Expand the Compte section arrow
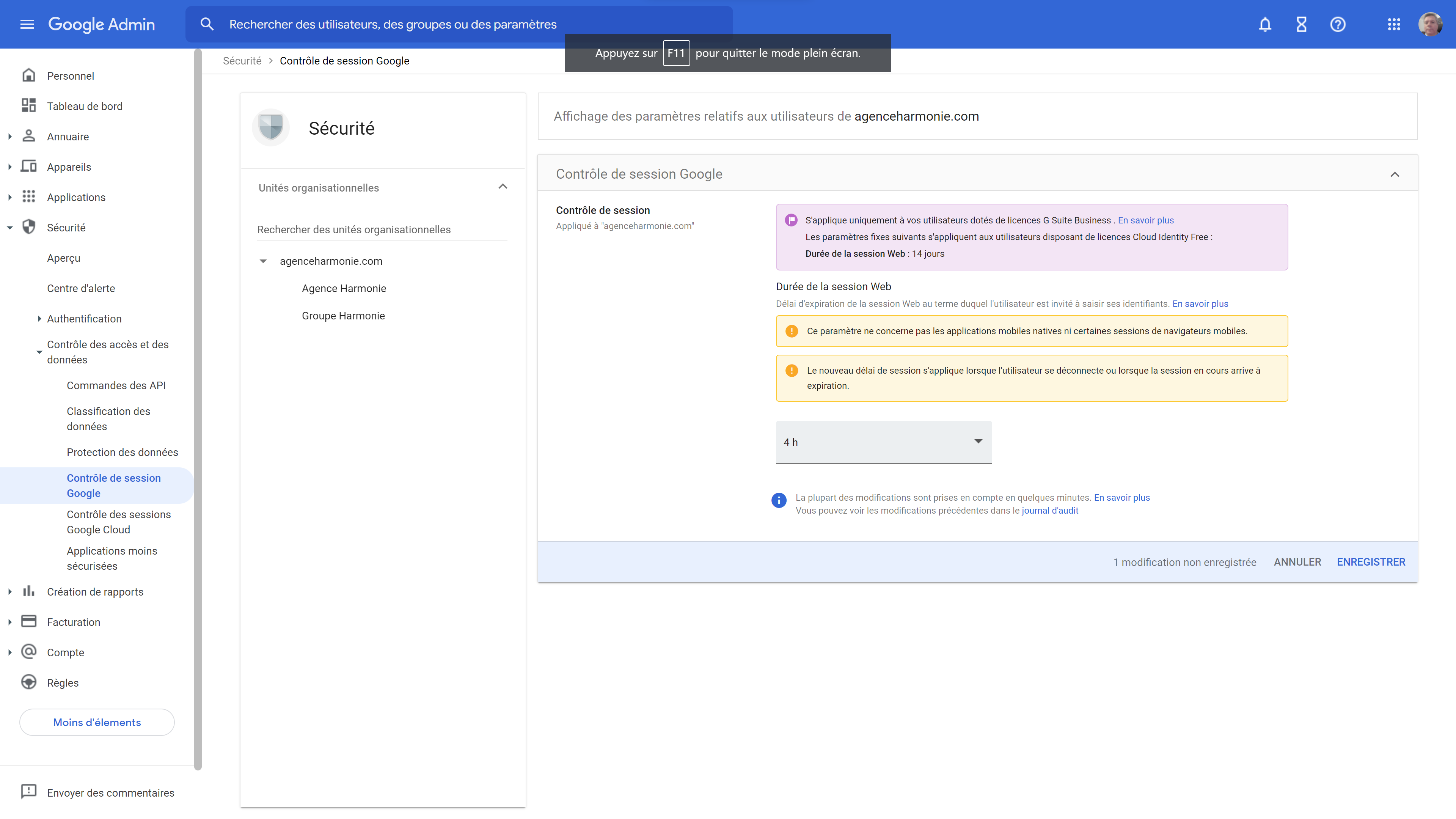The image size is (1456, 819). pyautogui.click(x=9, y=652)
